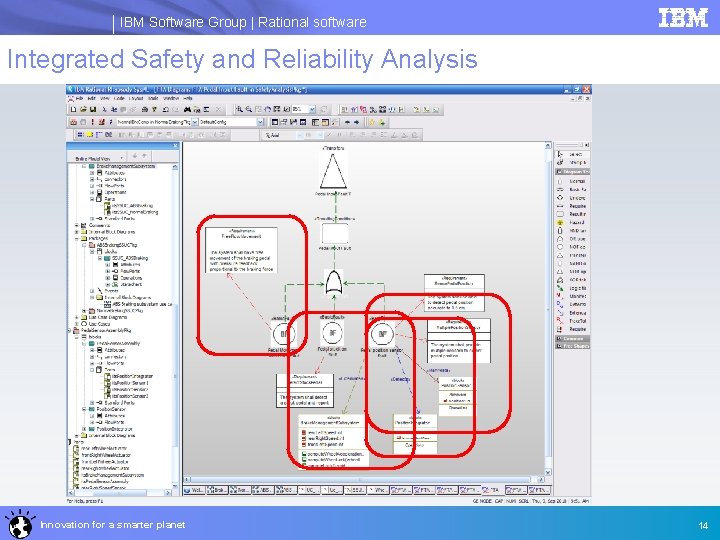The height and width of the screenshot is (540, 720).
Task: Choose the Normal event tool in palette
Action: tap(572, 181)
